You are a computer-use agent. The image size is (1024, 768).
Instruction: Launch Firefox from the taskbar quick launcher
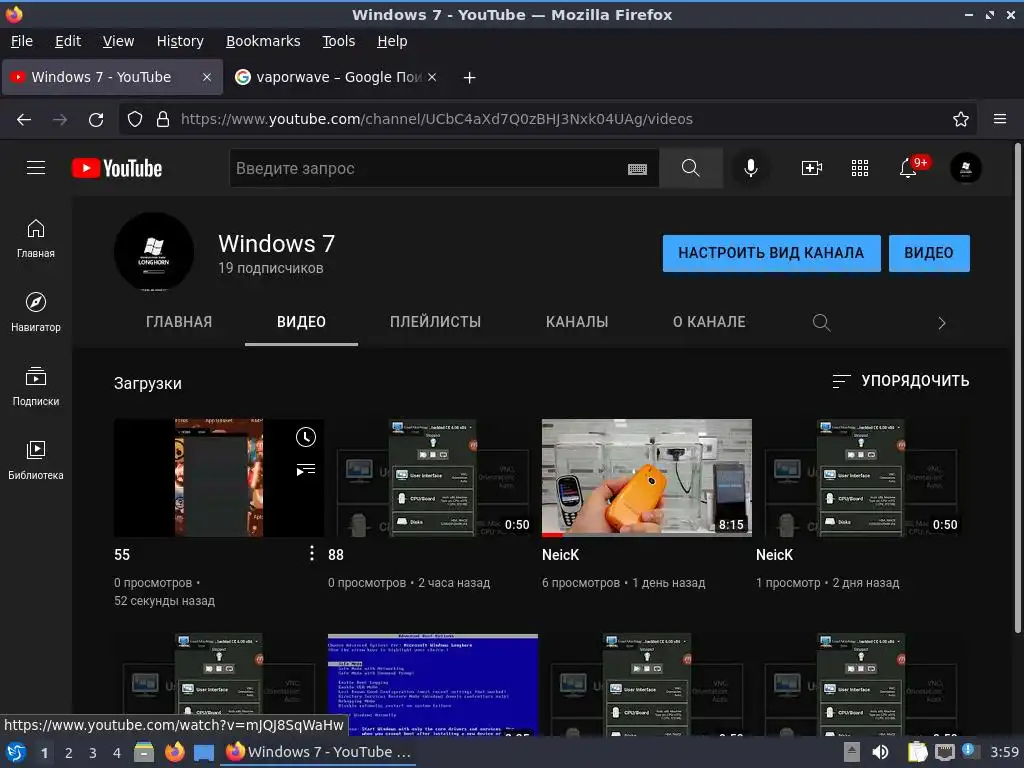pos(174,752)
